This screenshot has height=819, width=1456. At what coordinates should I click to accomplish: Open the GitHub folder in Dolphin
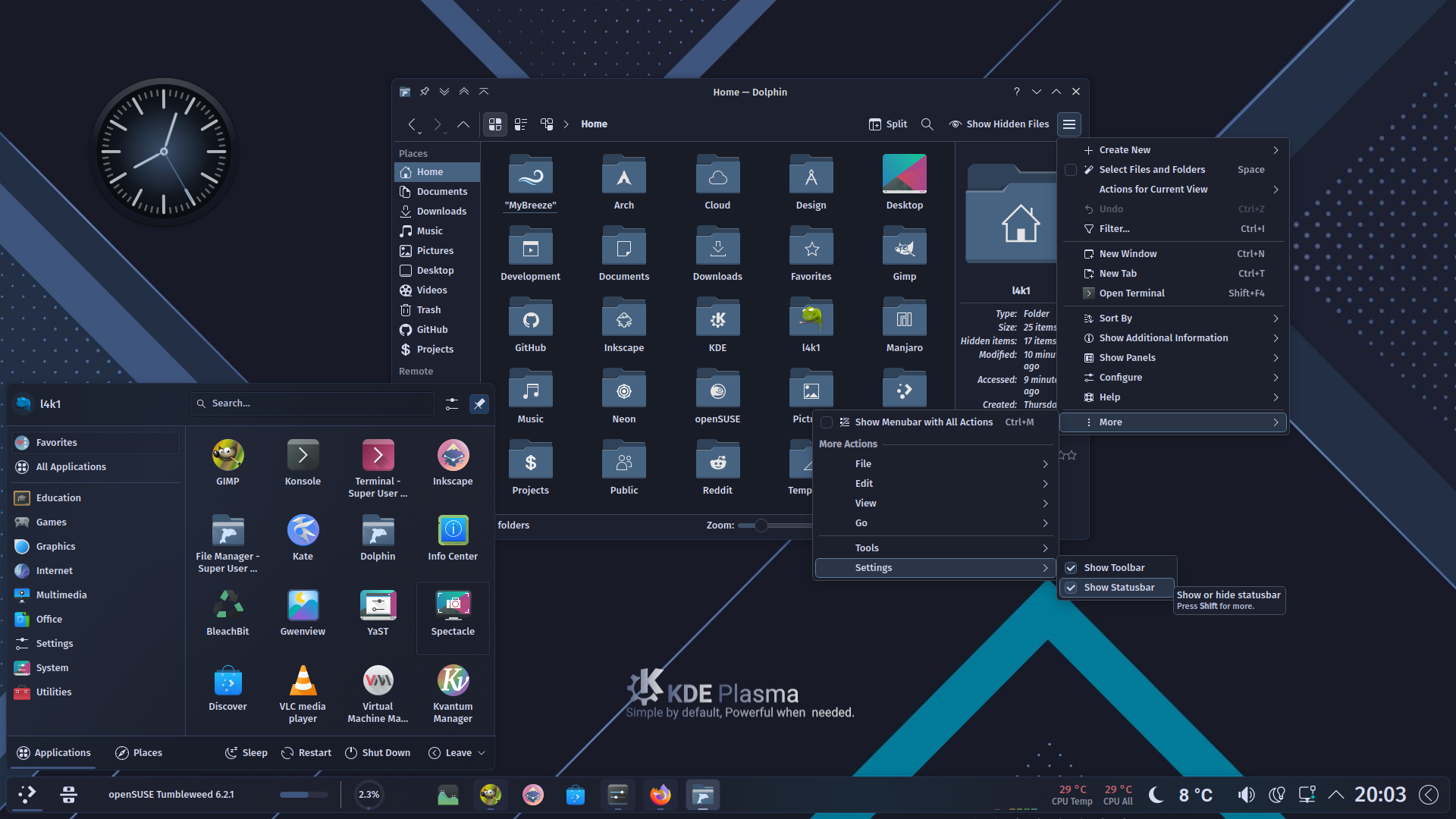coord(531,325)
